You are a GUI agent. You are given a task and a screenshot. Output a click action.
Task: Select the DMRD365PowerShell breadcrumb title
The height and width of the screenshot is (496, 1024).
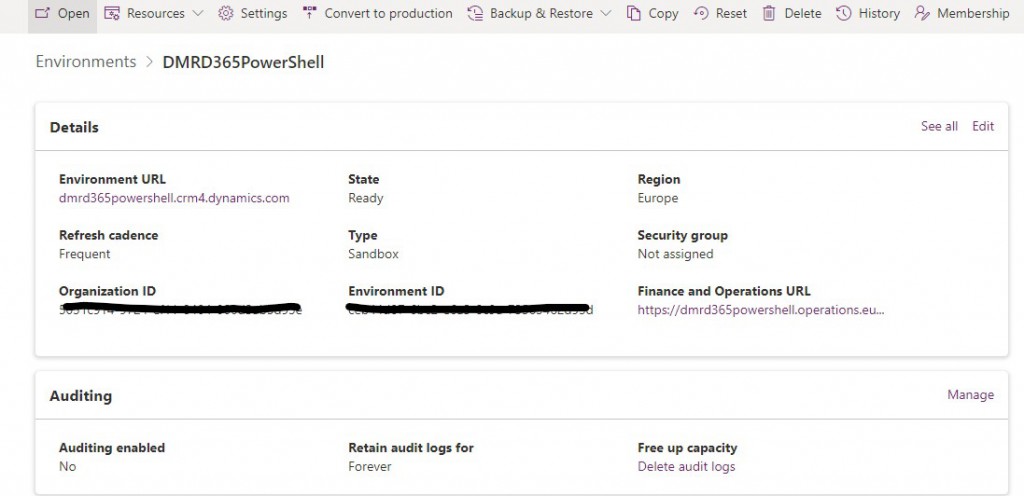point(243,63)
